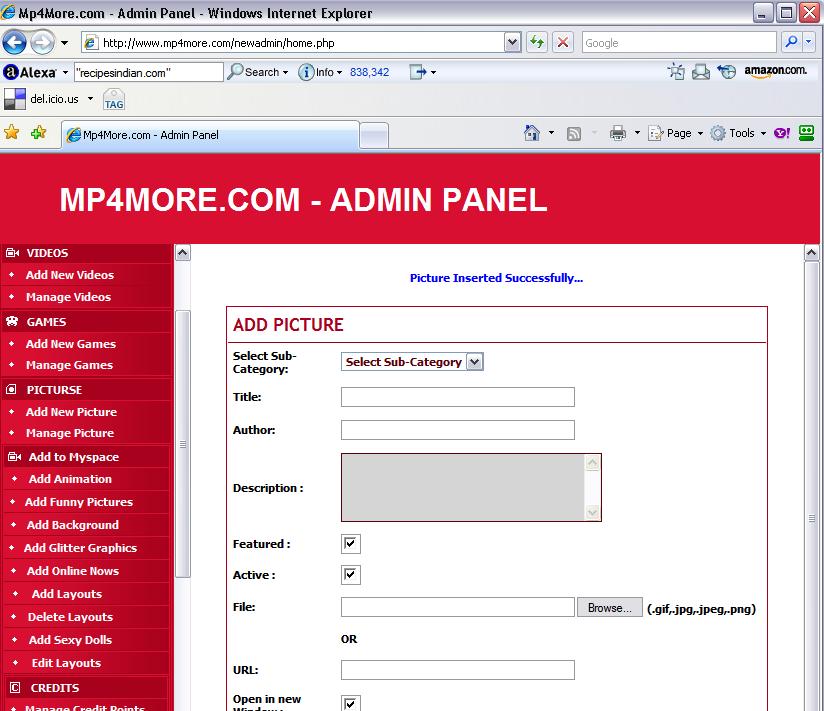Click Add New Picture sidebar link
The width and height of the screenshot is (824, 711).
point(71,412)
